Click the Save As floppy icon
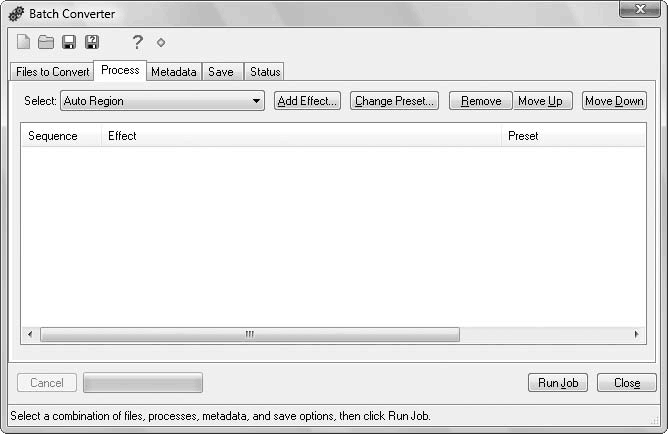 92,42
